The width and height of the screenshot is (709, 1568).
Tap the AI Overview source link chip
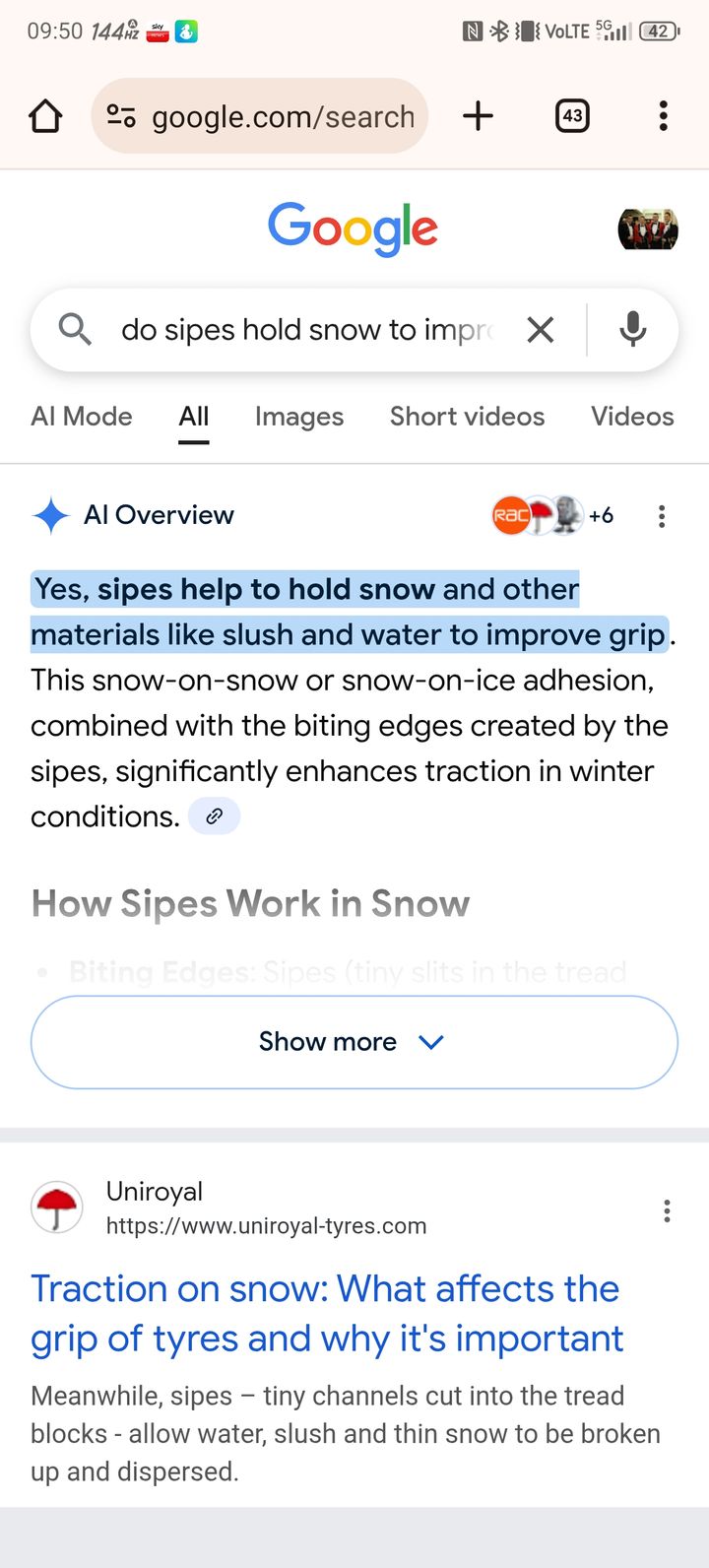pos(214,817)
